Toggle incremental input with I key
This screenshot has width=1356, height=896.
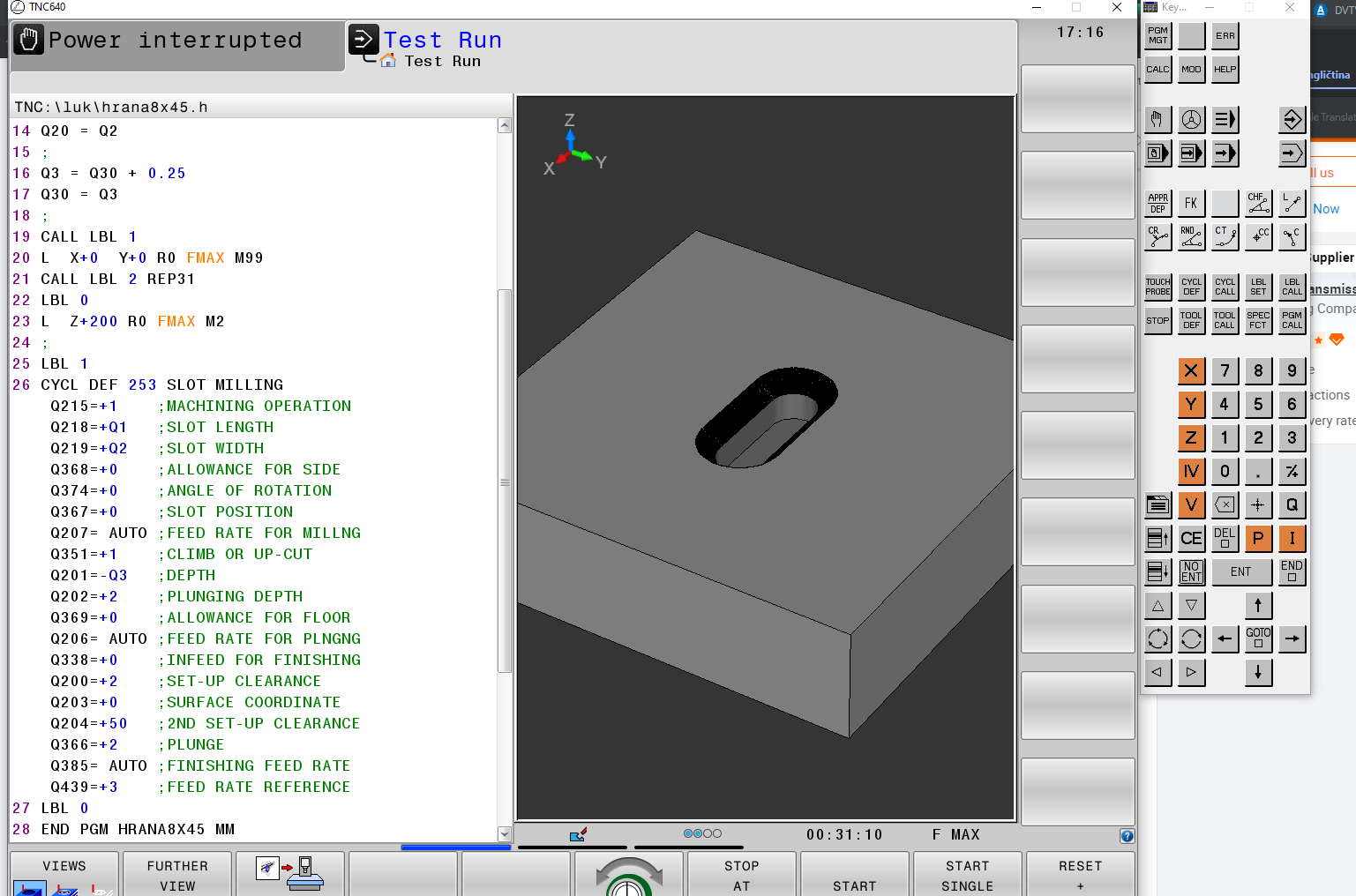click(1292, 538)
